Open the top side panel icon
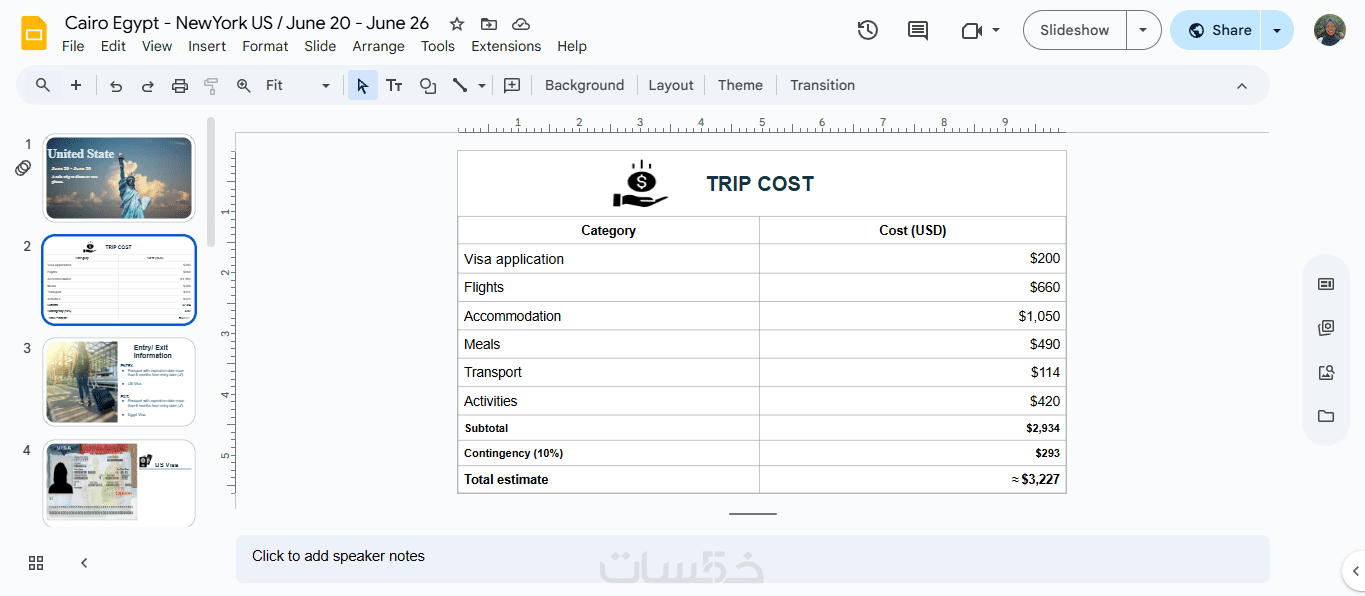Viewport: 1365px width, 596px height. (1327, 284)
